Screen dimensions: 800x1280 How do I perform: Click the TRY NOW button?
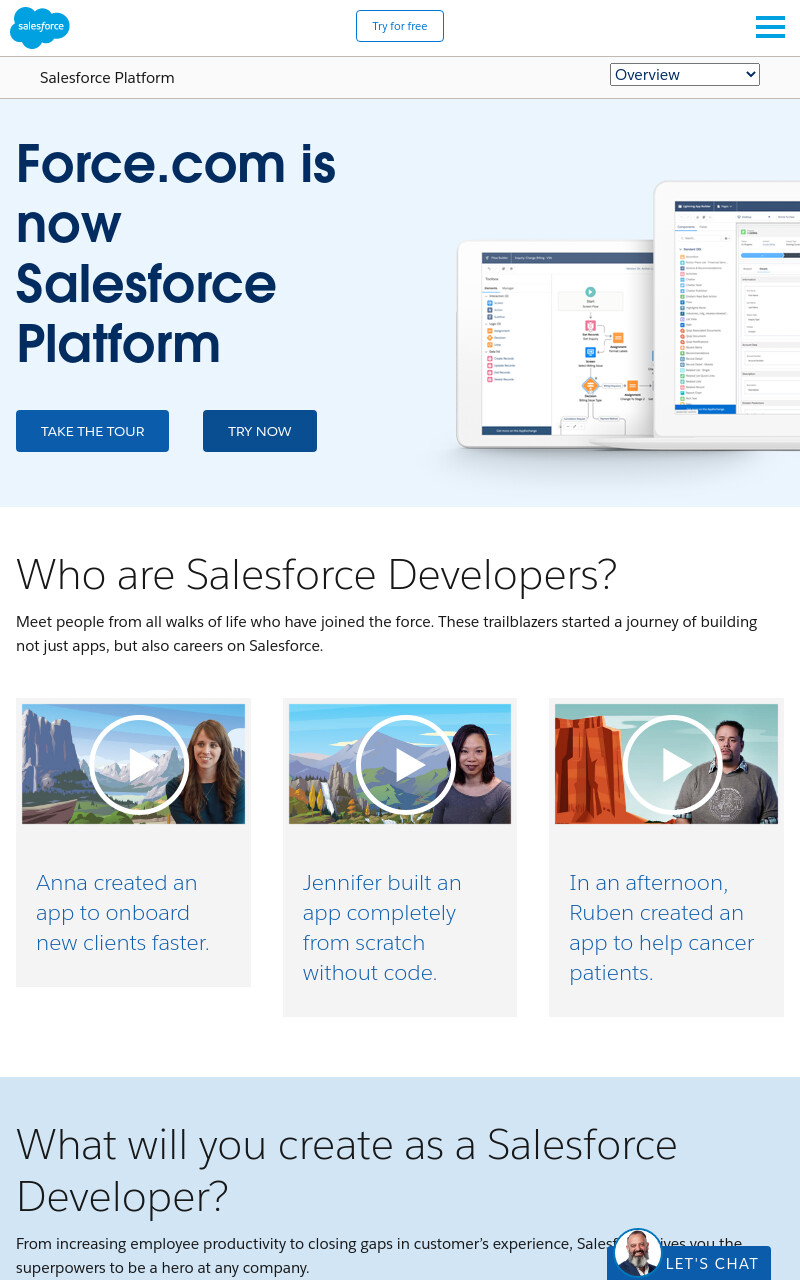click(260, 431)
